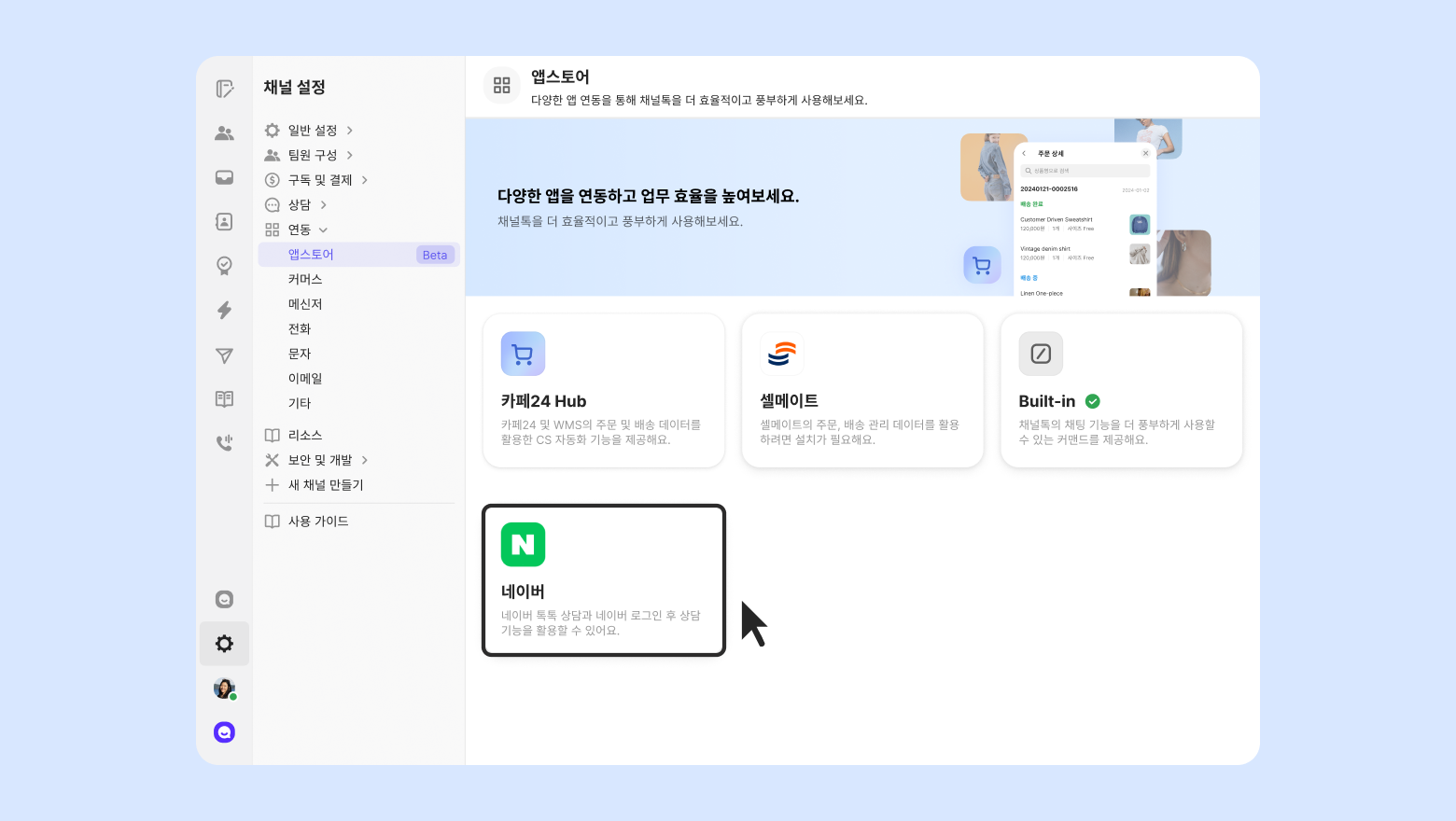Select the settings gear icon in the left rail
The image size is (1456, 821).
coord(224,644)
